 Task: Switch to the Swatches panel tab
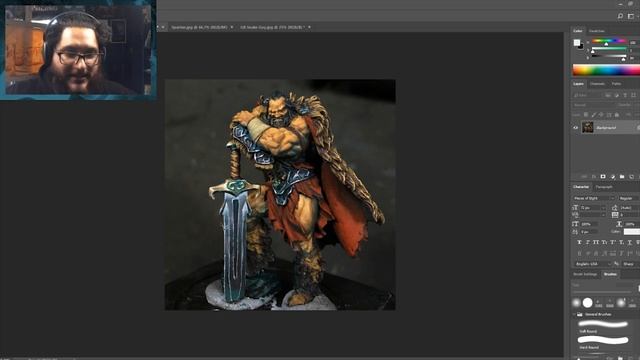(597, 31)
